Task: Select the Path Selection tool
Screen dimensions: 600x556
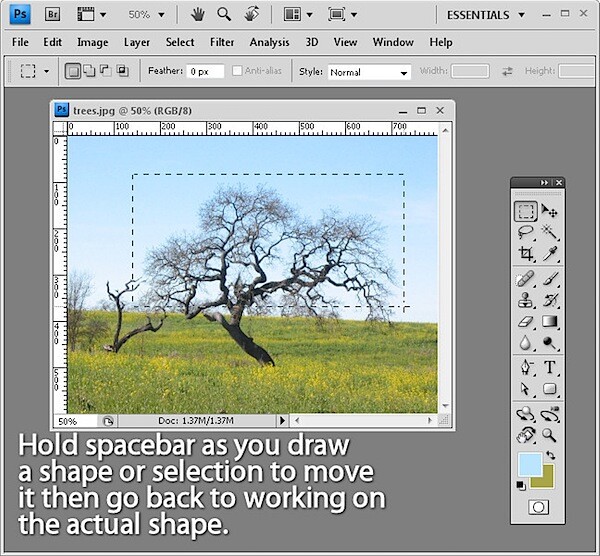Action: 525,389
